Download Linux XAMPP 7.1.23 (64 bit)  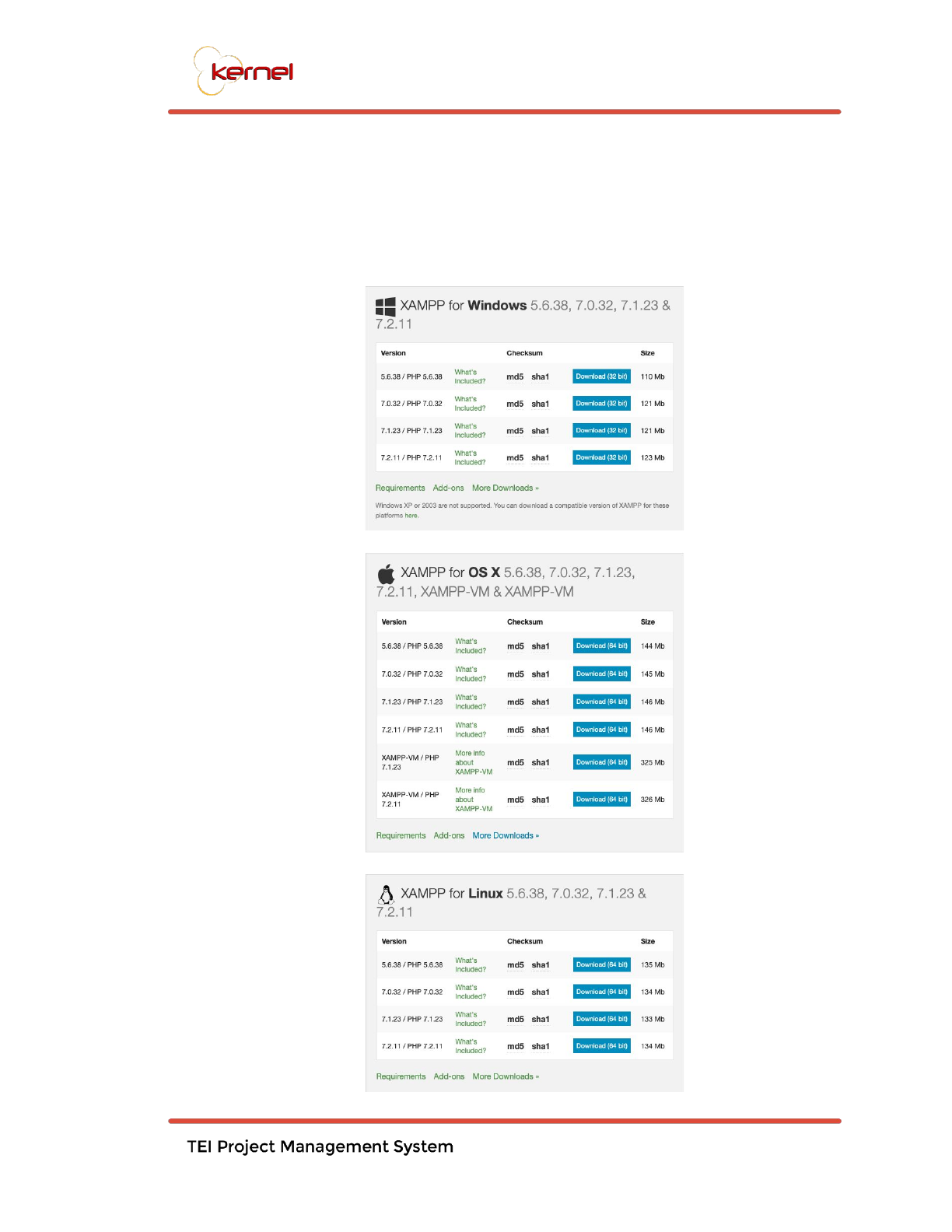point(601,1019)
